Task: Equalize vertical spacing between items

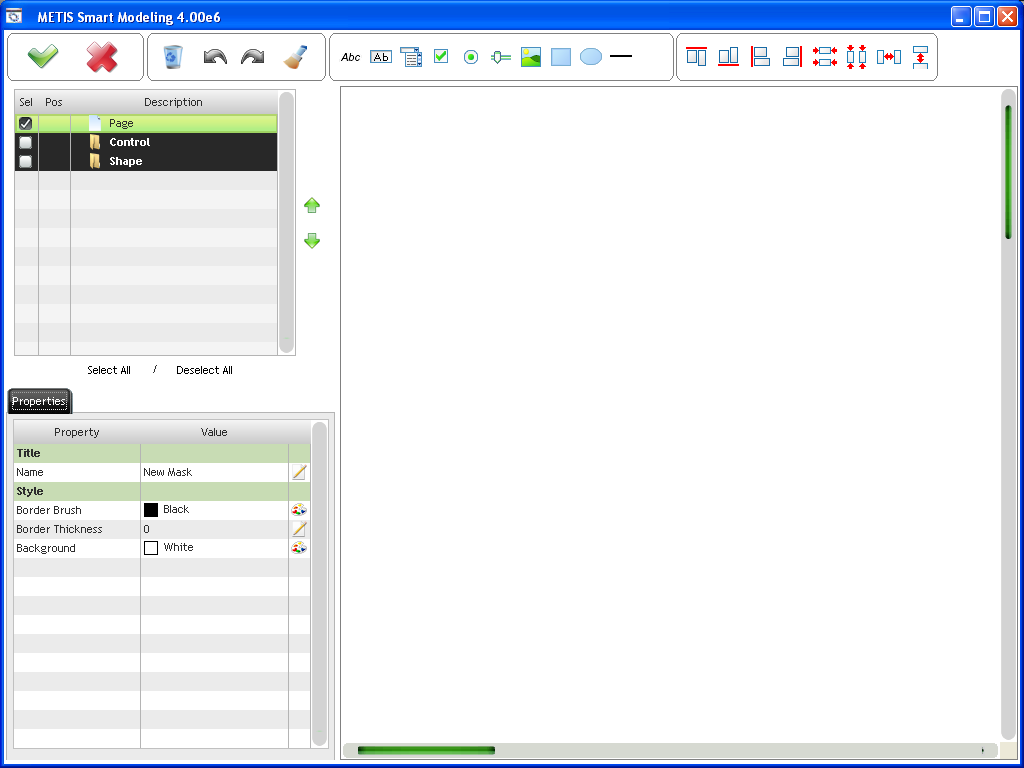Action: click(x=921, y=57)
